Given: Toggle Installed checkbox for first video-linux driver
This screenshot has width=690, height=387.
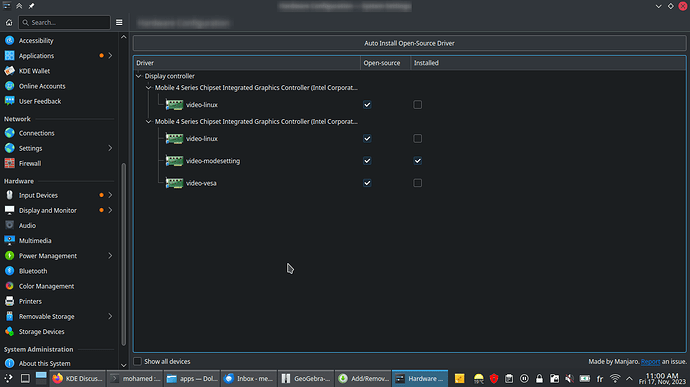Looking at the screenshot, I should pyautogui.click(x=418, y=105).
